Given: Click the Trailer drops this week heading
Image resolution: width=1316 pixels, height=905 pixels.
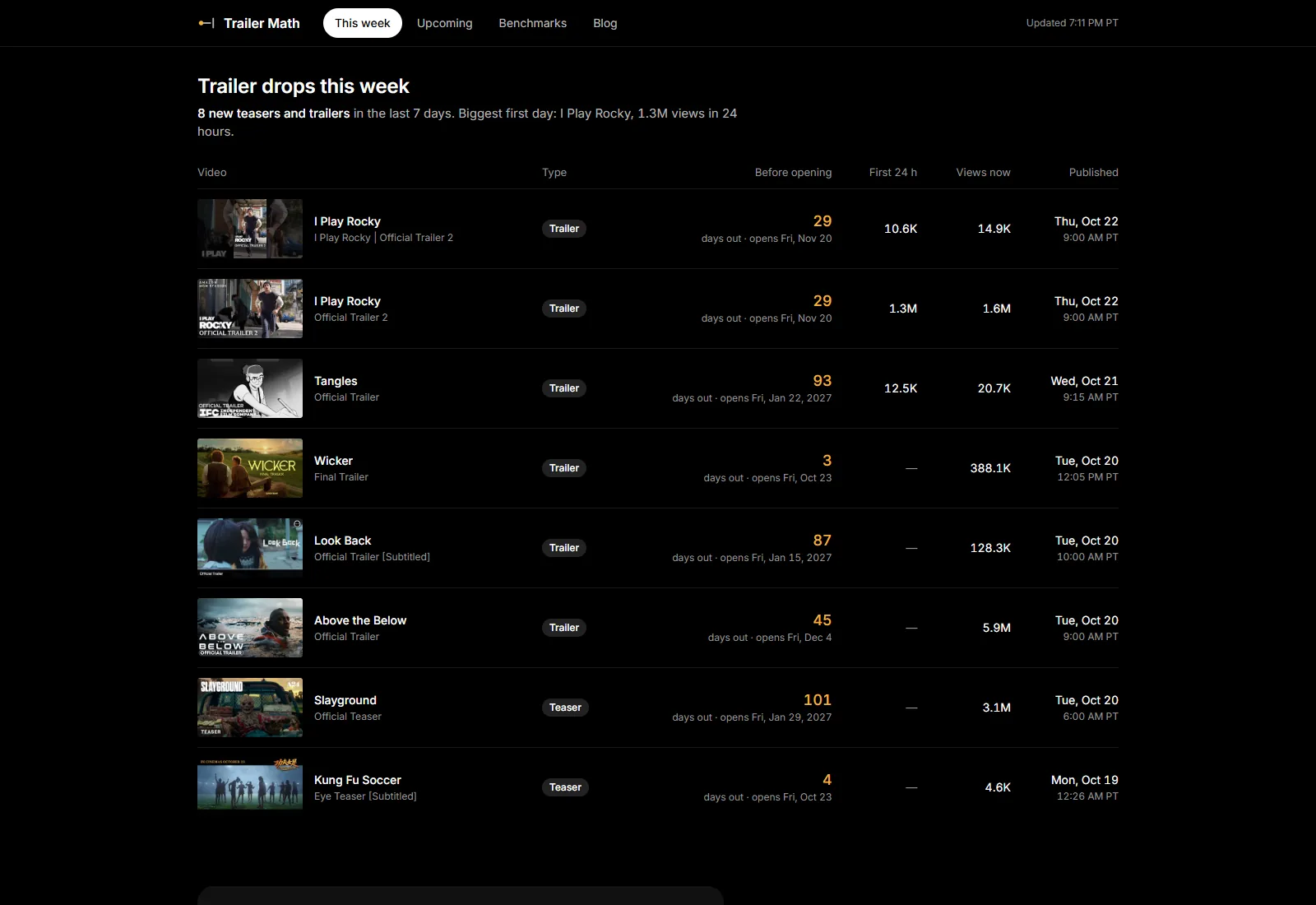Looking at the screenshot, I should pos(304,86).
